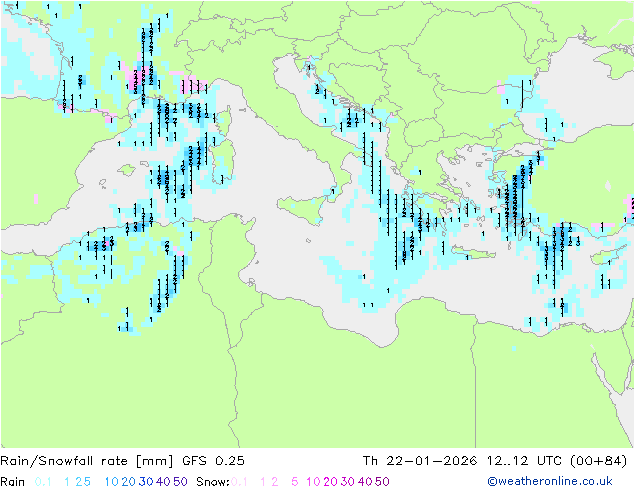Screen dimensions: 634x490
Task: Select the rain 0.1 legend value
Action: (43, 482)
